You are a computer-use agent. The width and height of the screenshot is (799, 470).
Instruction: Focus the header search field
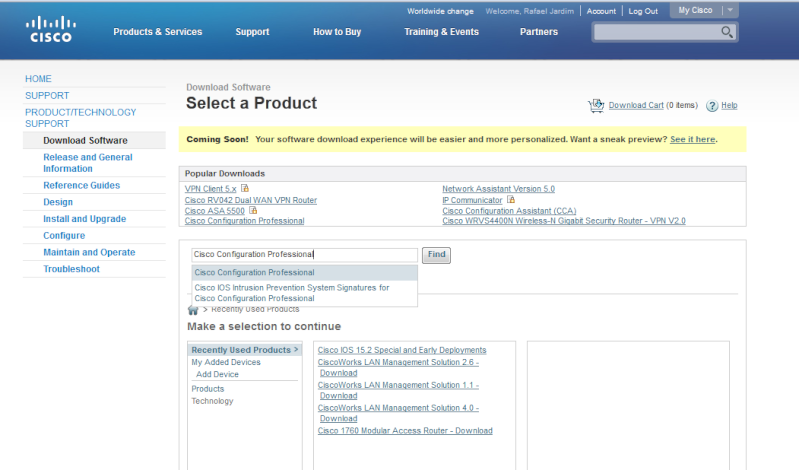[657, 32]
